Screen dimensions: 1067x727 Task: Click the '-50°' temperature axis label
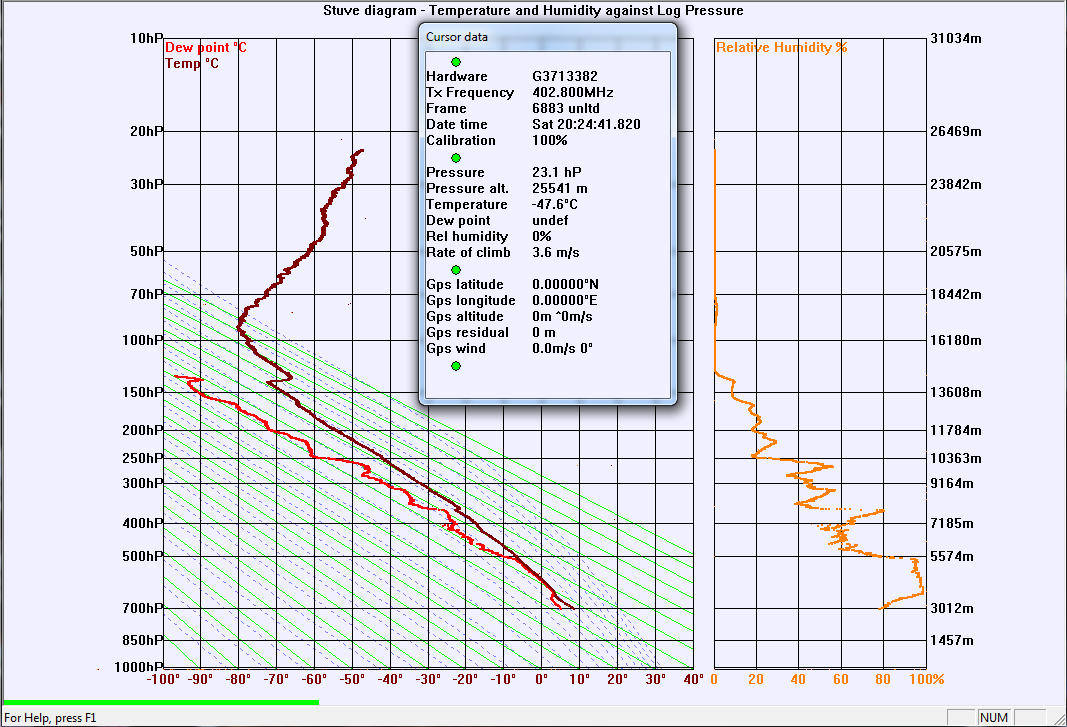[x=352, y=679]
